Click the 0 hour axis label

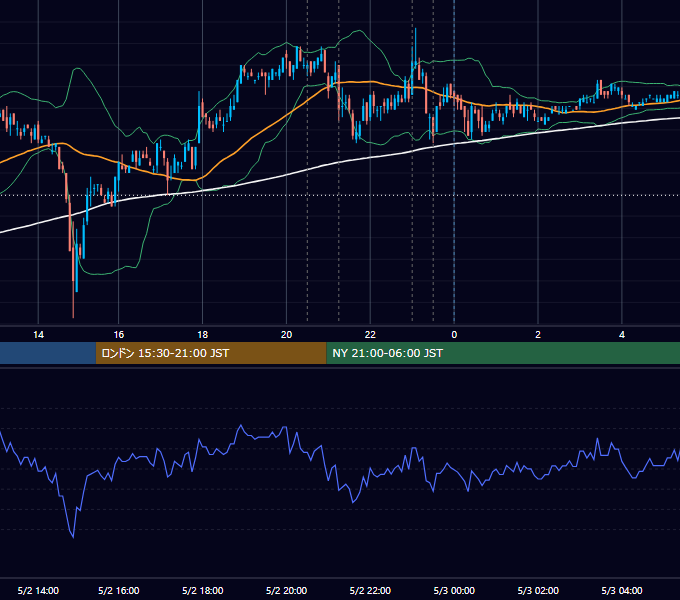(454, 335)
